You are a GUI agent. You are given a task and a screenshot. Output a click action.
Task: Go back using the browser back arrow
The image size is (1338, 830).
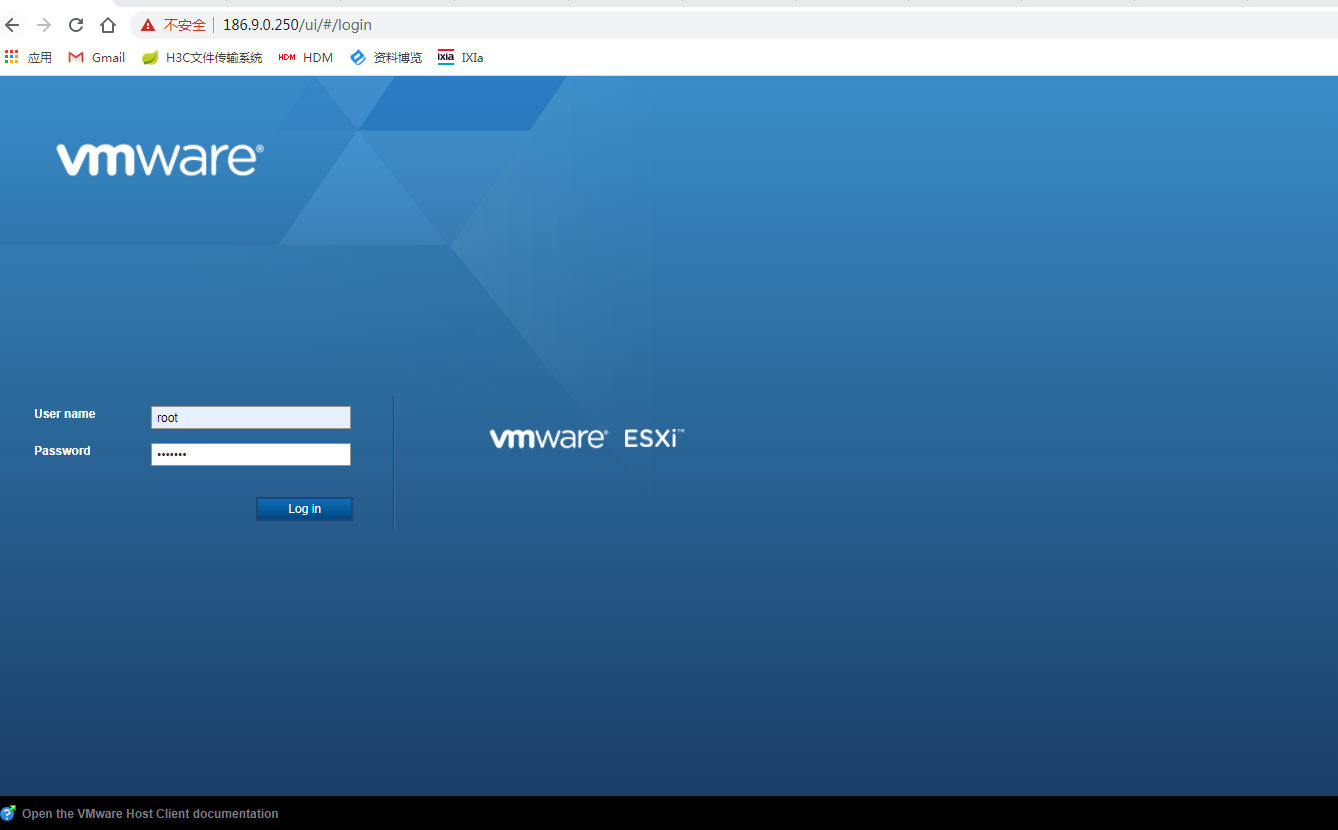pos(12,25)
